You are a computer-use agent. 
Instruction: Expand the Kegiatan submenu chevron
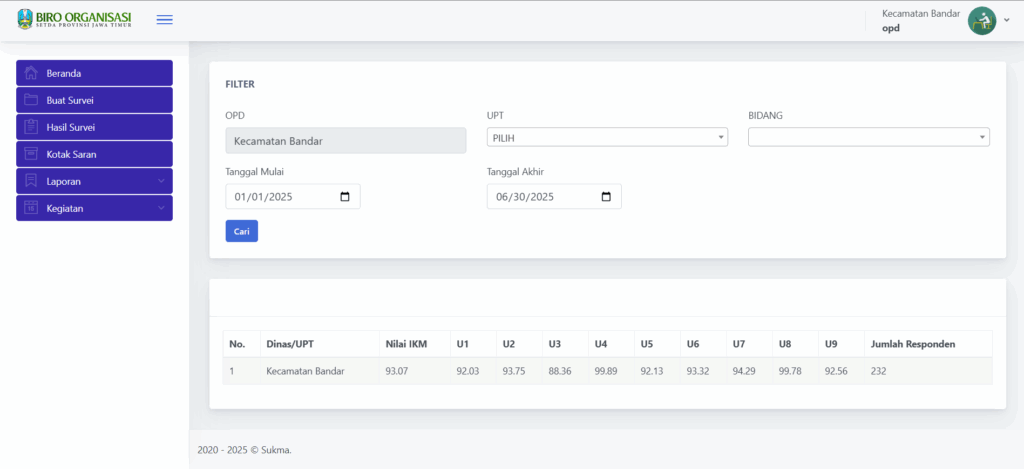(161, 208)
